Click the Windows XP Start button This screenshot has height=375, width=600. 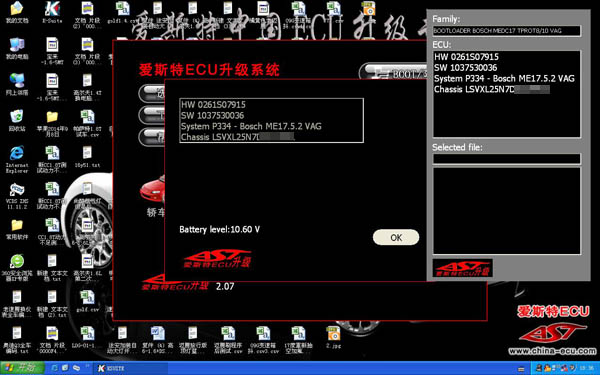click(22, 368)
